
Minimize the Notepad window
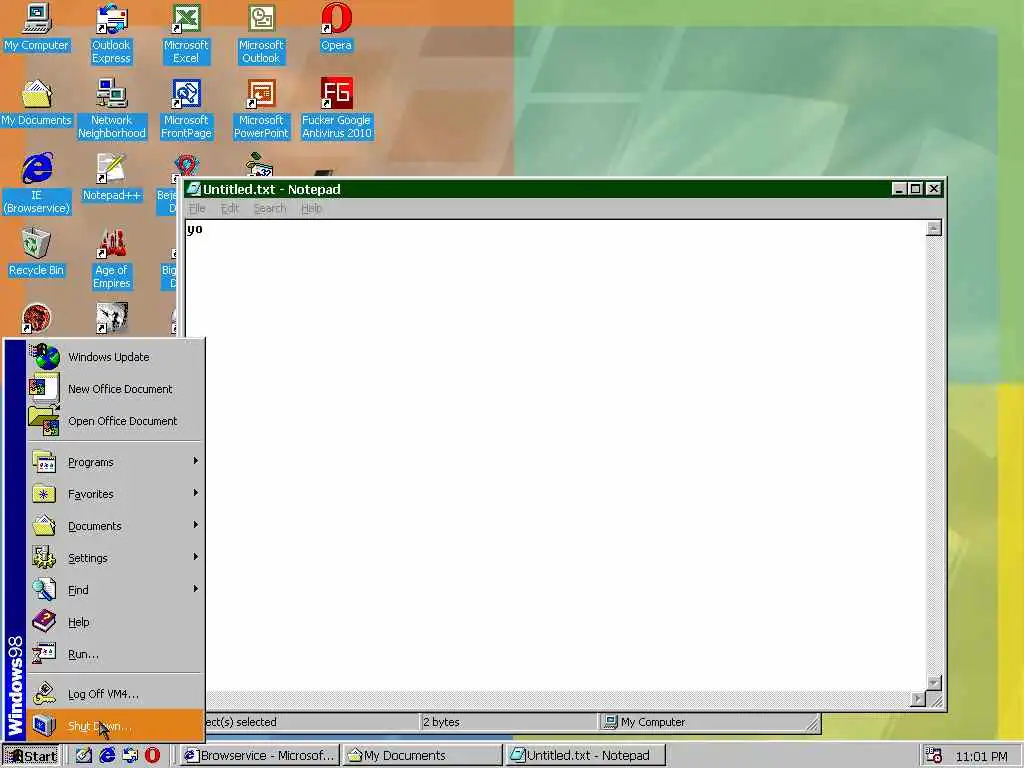(x=899, y=189)
